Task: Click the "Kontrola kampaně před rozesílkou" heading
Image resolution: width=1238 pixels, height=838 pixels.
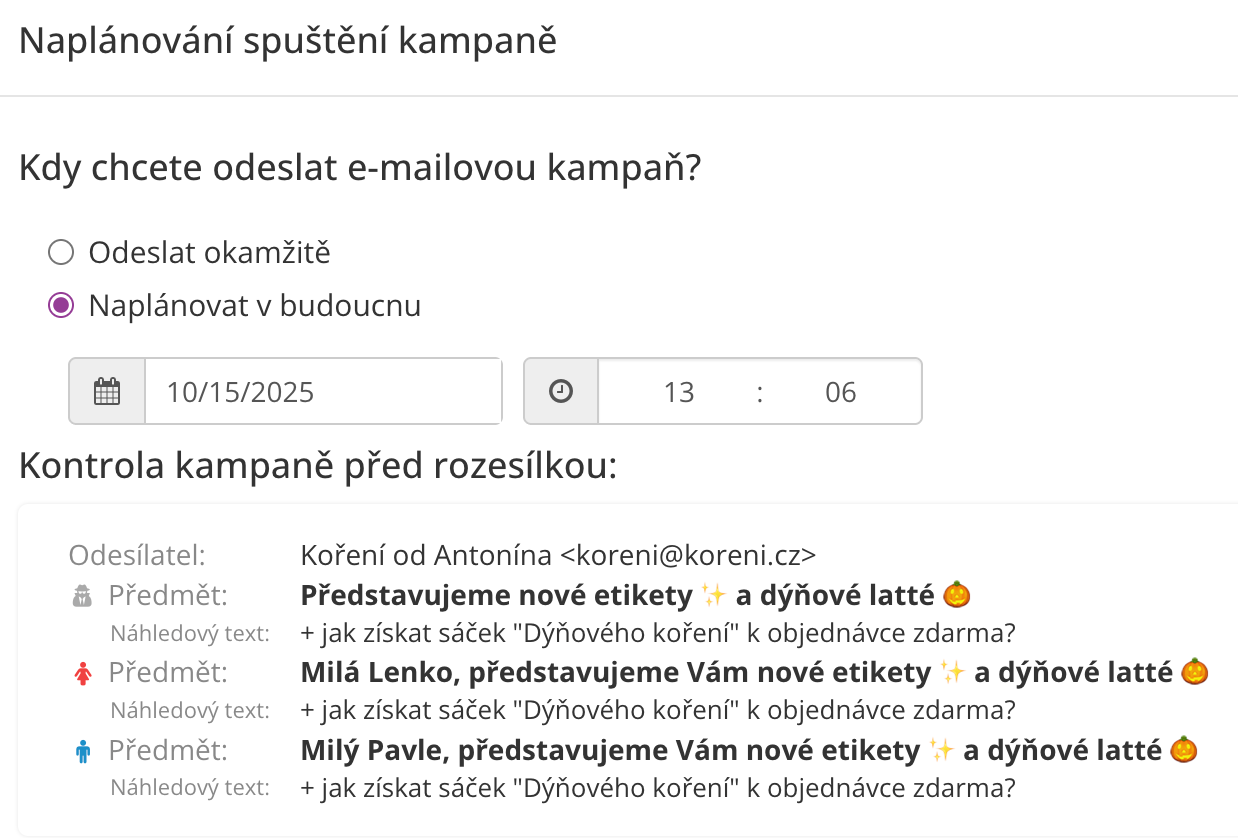Action: [x=318, y=466]
